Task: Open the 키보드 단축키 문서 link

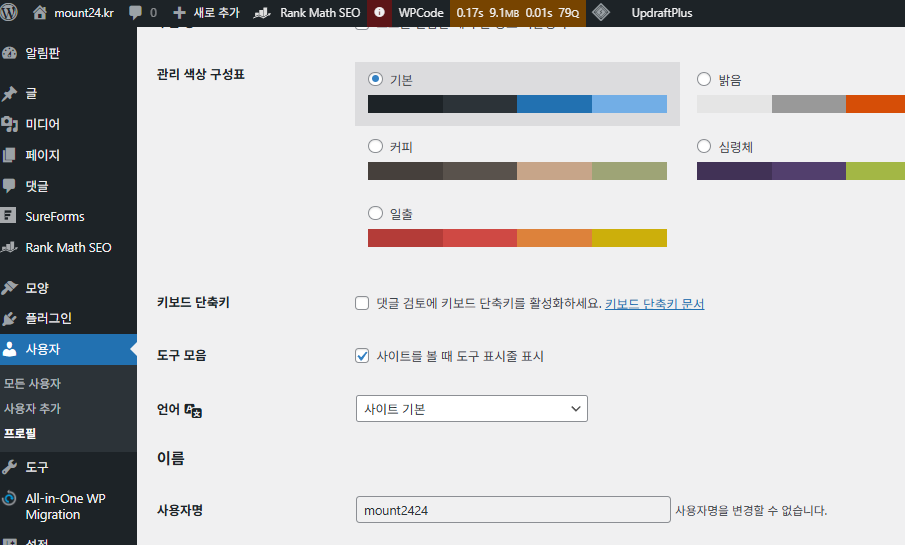Action: tap(654, 303)
